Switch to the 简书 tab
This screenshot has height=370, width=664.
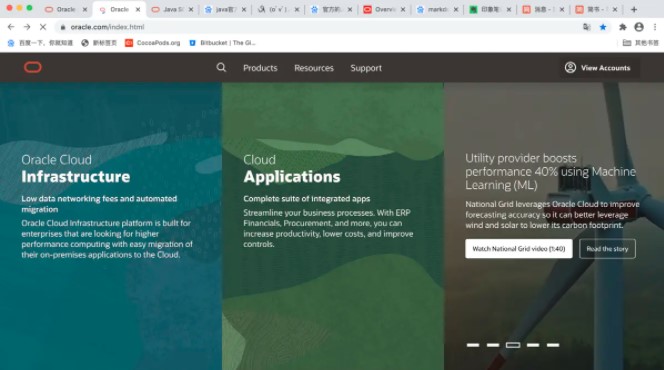[x=595, y=9]
